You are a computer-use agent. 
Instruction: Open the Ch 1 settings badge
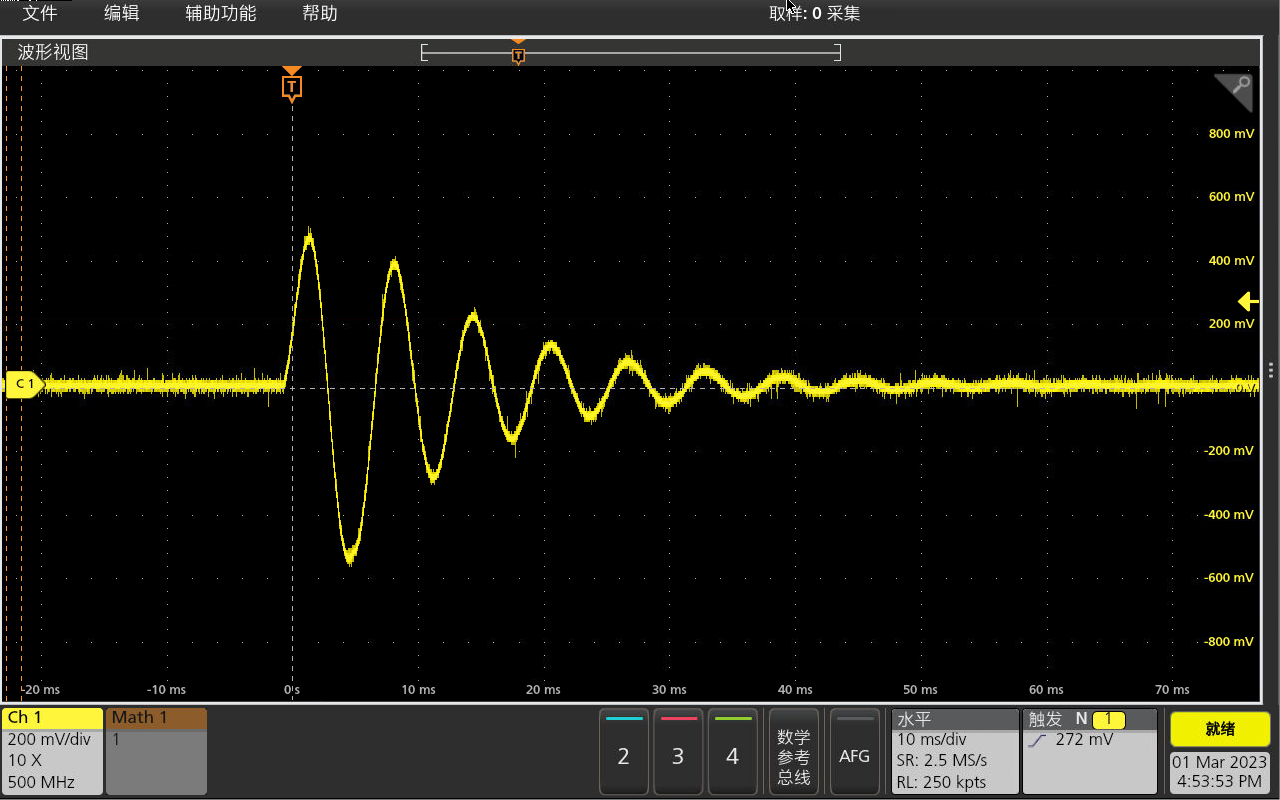(54, 751)
